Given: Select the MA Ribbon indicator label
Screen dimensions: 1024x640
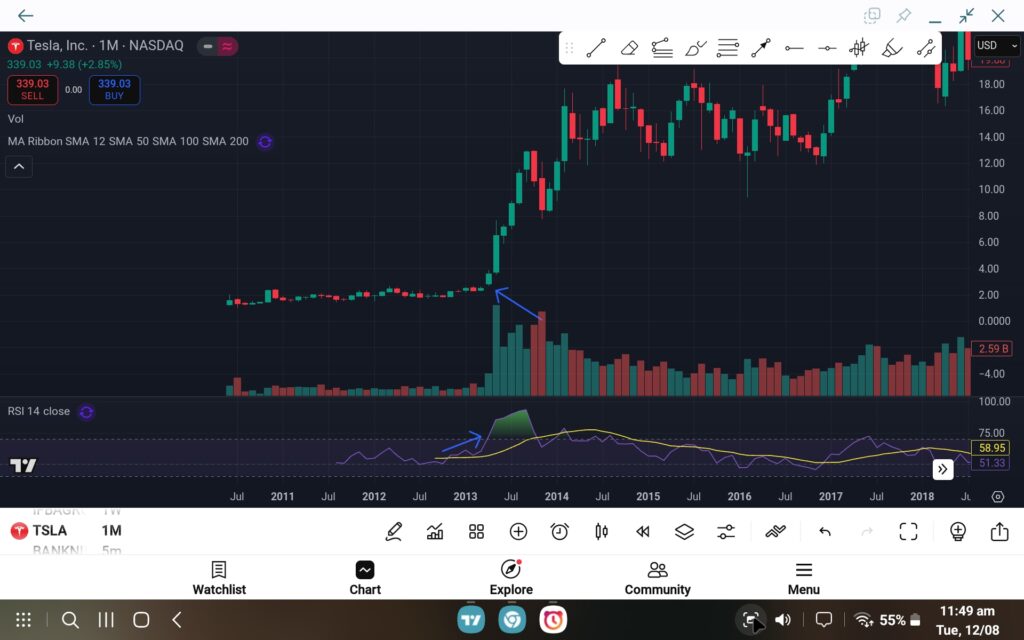Looking at the screenshot, I should tap(128, 141).
